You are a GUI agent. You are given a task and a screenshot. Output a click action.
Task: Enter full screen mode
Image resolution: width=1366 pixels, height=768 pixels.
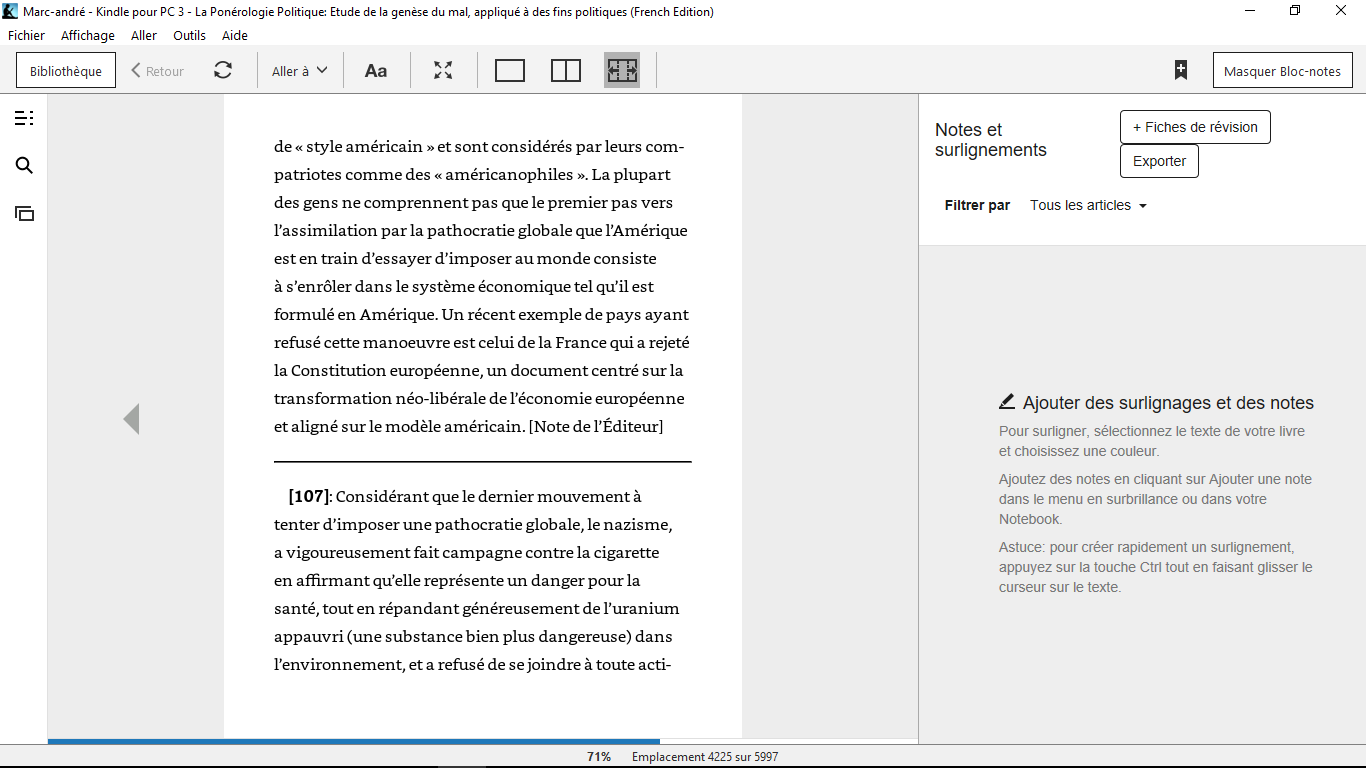pos(443,71)
